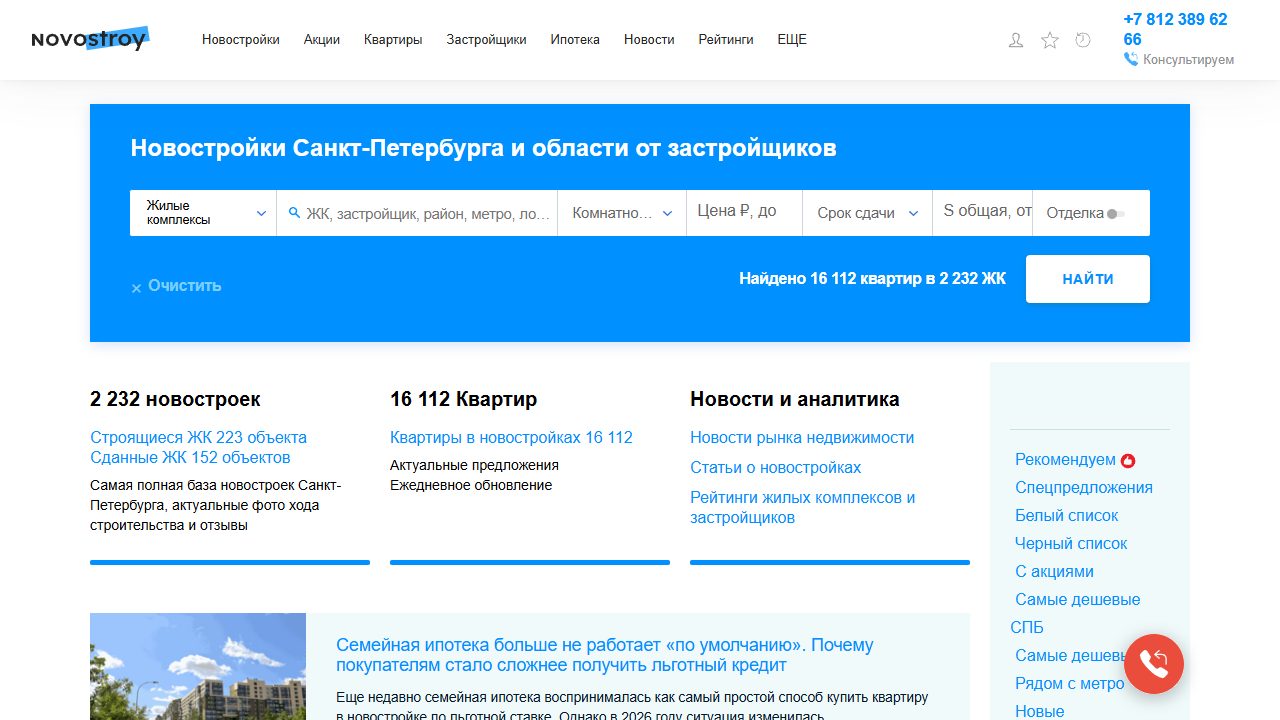Open Рейтинги жилых комплексов и застройщиков link
The width and height of the screenshot is (1280, 720).
tap(803, 507)
